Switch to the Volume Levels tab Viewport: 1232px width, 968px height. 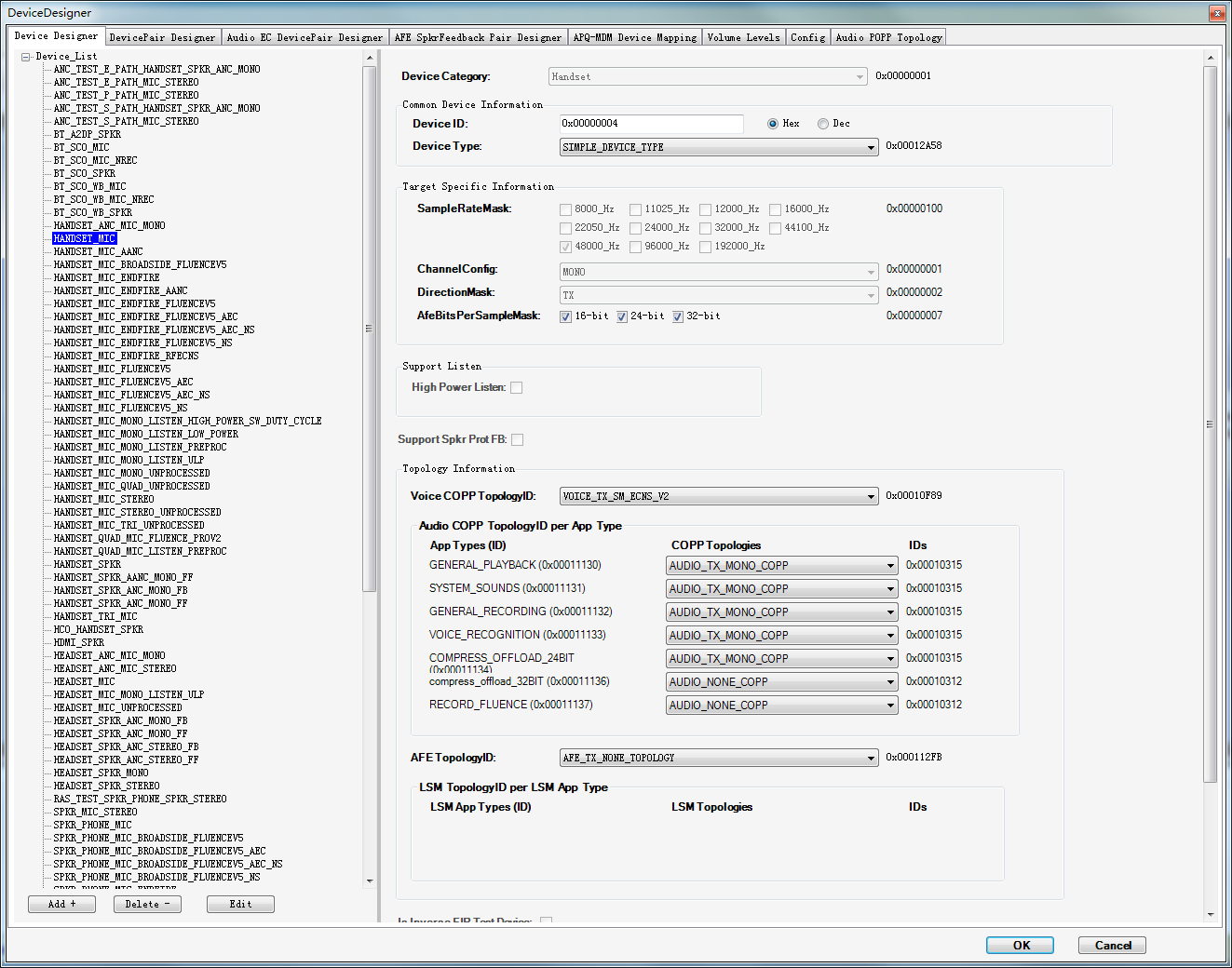pyautogui.click(x=743, y=37)
